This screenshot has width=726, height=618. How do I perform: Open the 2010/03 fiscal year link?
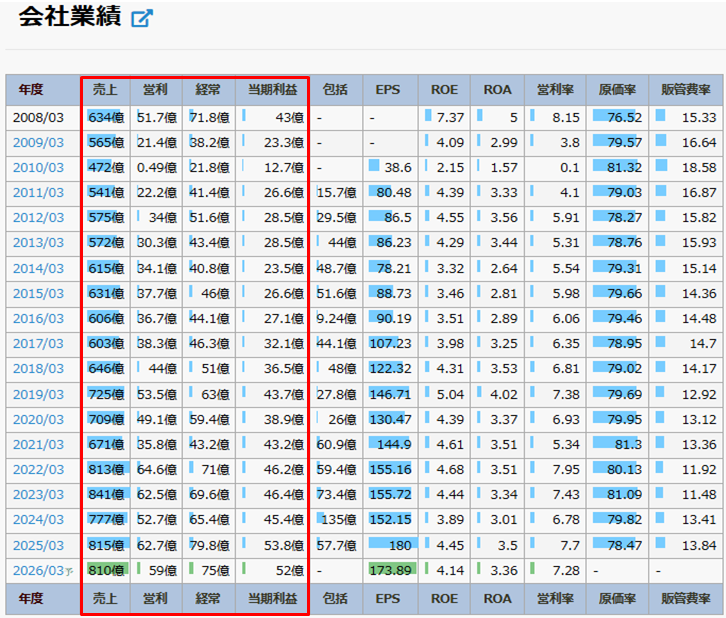(38, 167)
